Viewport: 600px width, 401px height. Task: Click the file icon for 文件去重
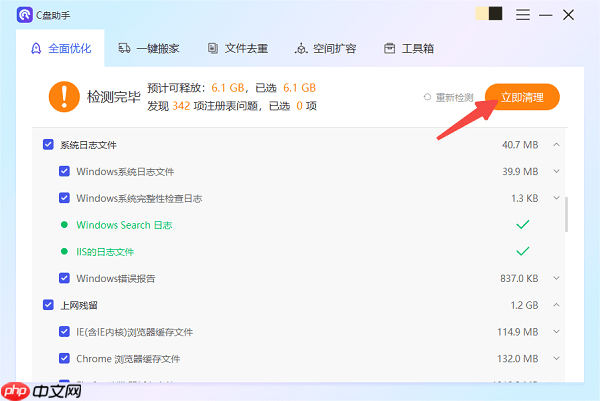(213, 48)
